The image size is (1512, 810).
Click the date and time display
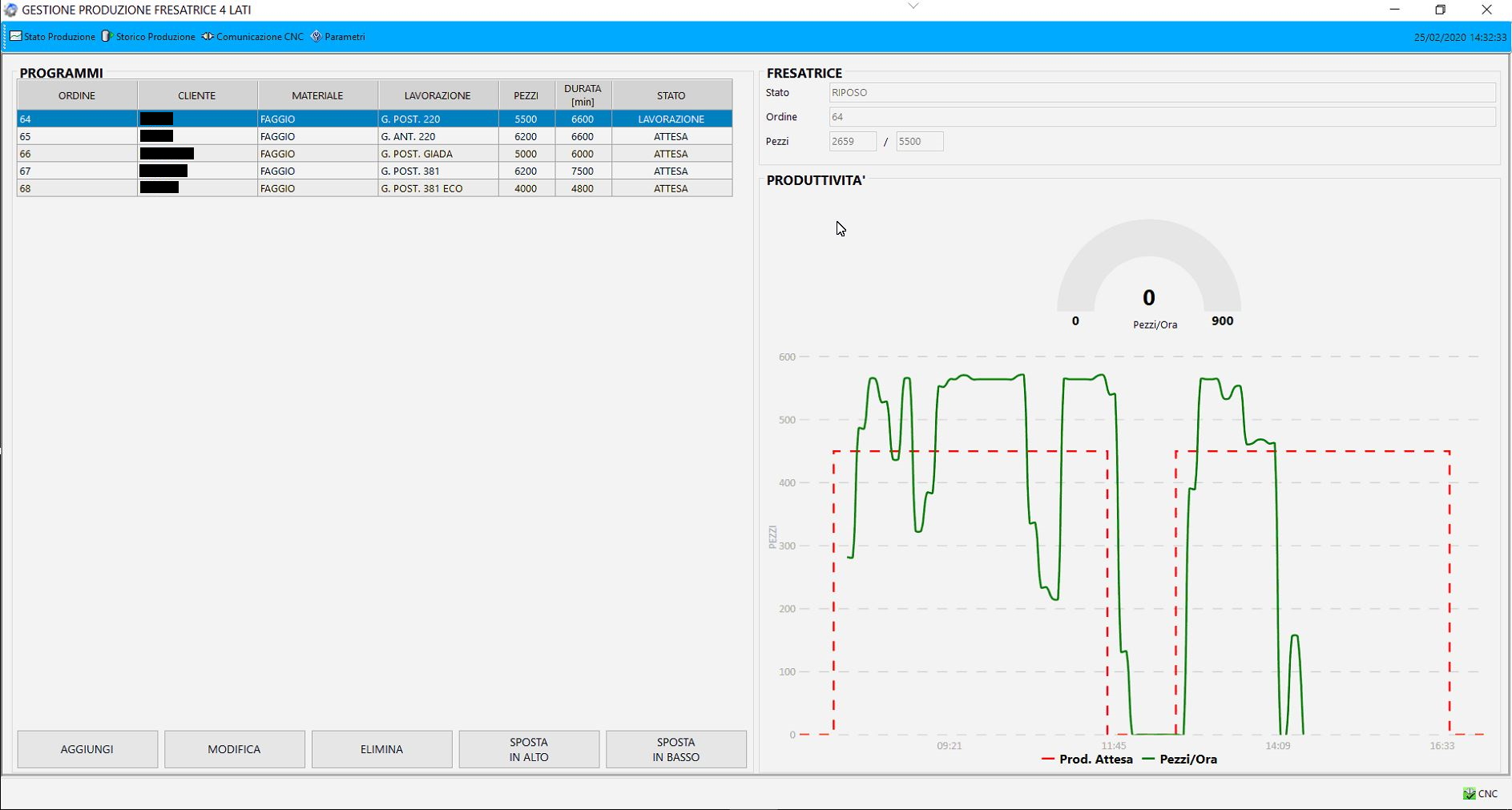(1460, 38)
